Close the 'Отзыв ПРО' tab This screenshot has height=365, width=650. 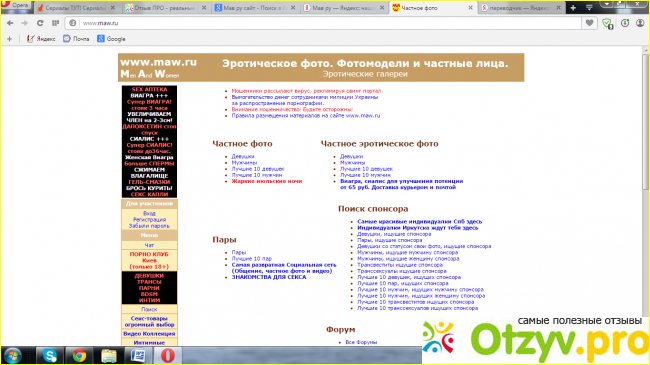pos(204,8)
